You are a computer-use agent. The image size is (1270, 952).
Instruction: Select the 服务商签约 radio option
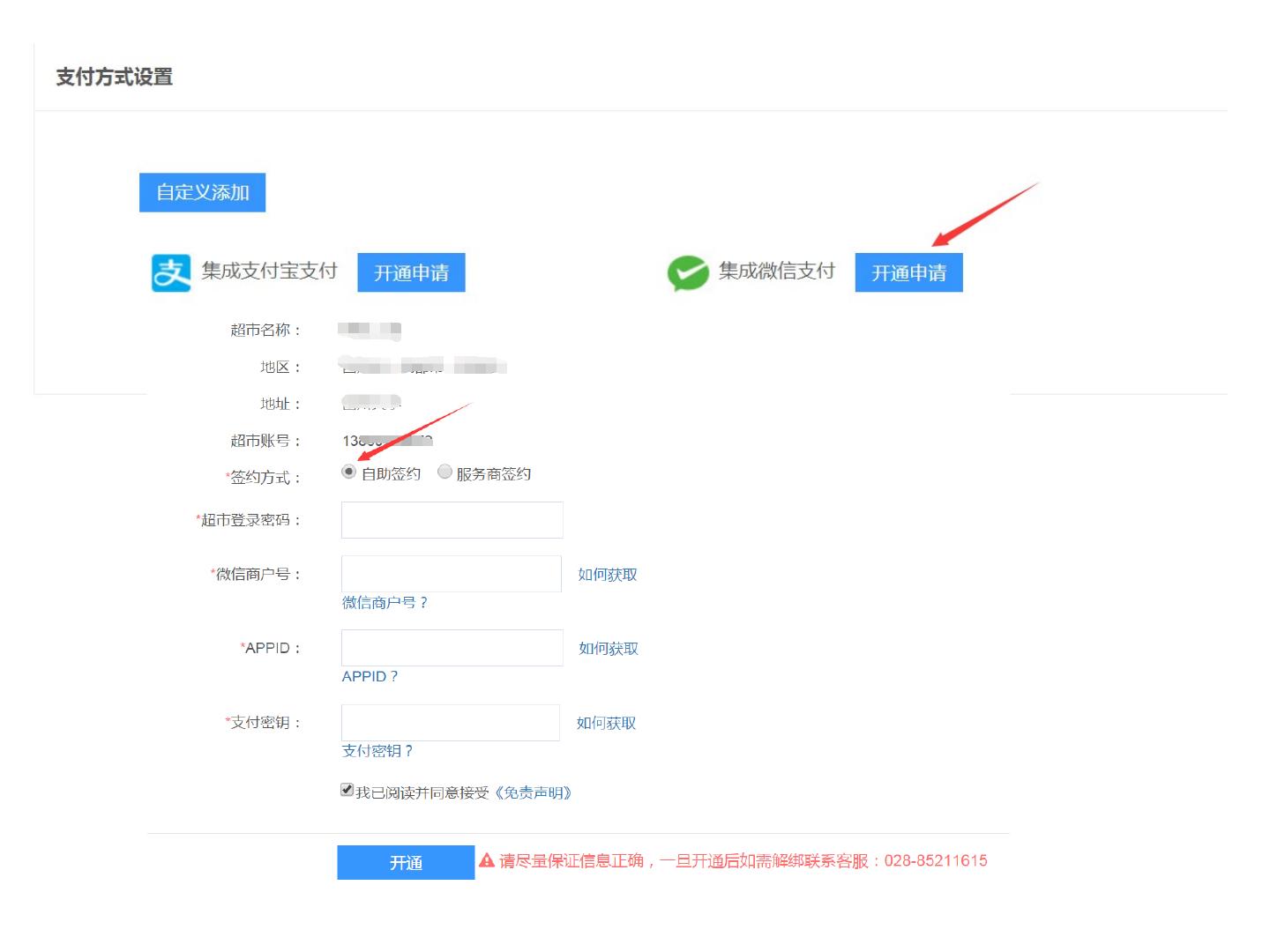click(x=445, y=472)
